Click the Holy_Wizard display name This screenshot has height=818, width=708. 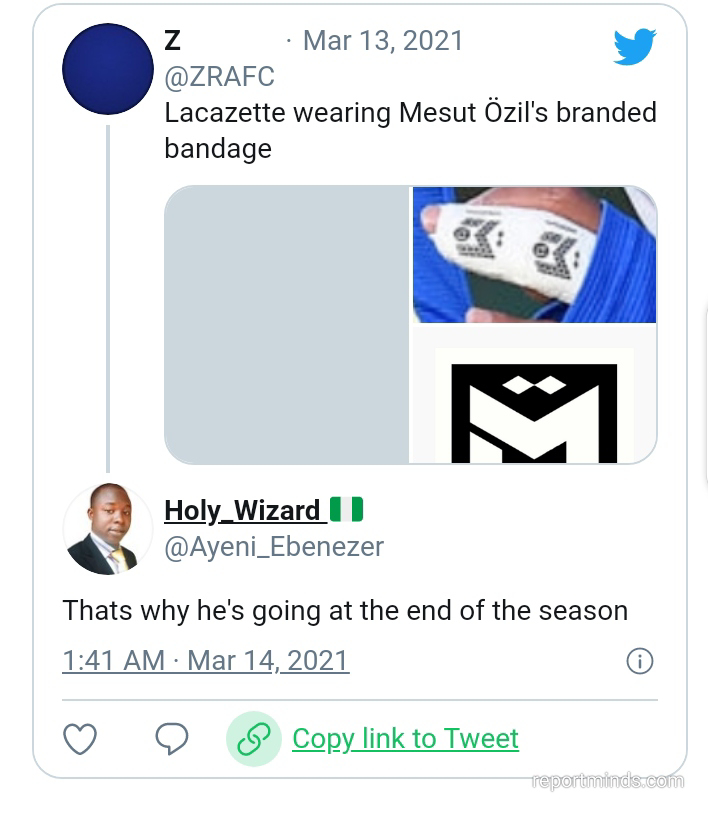[x=242, y=510]
